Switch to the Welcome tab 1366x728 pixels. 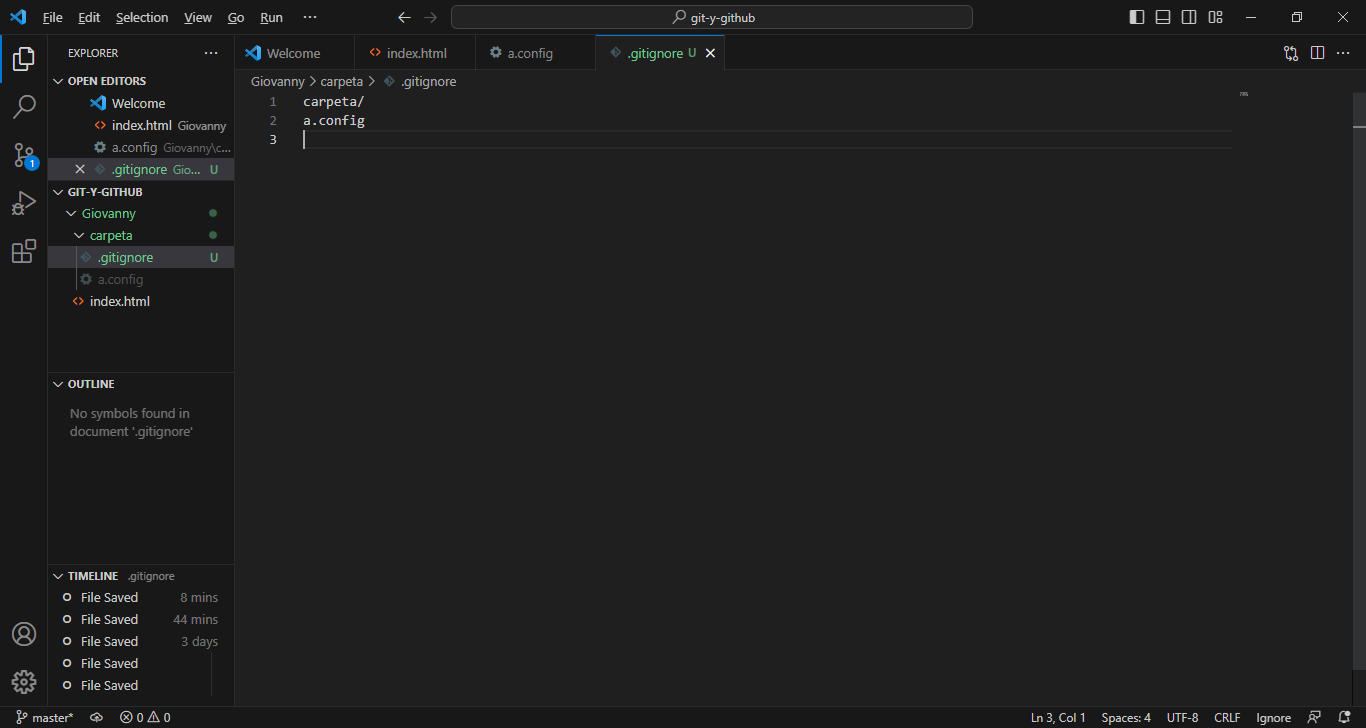tap(294, 53)
